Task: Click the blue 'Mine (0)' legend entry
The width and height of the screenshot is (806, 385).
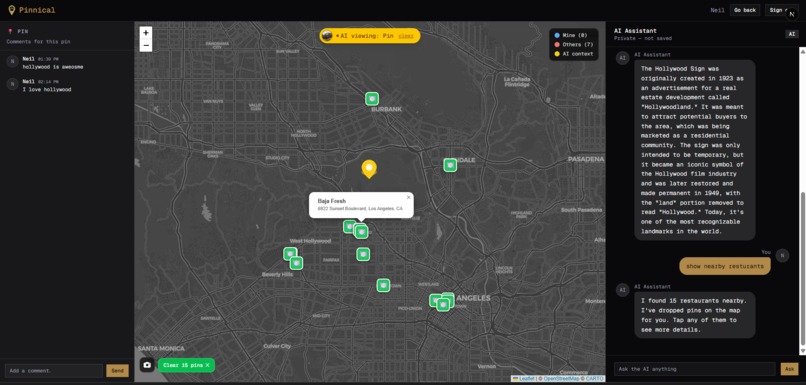Action: pyautogui.click(x=571, y=35)
